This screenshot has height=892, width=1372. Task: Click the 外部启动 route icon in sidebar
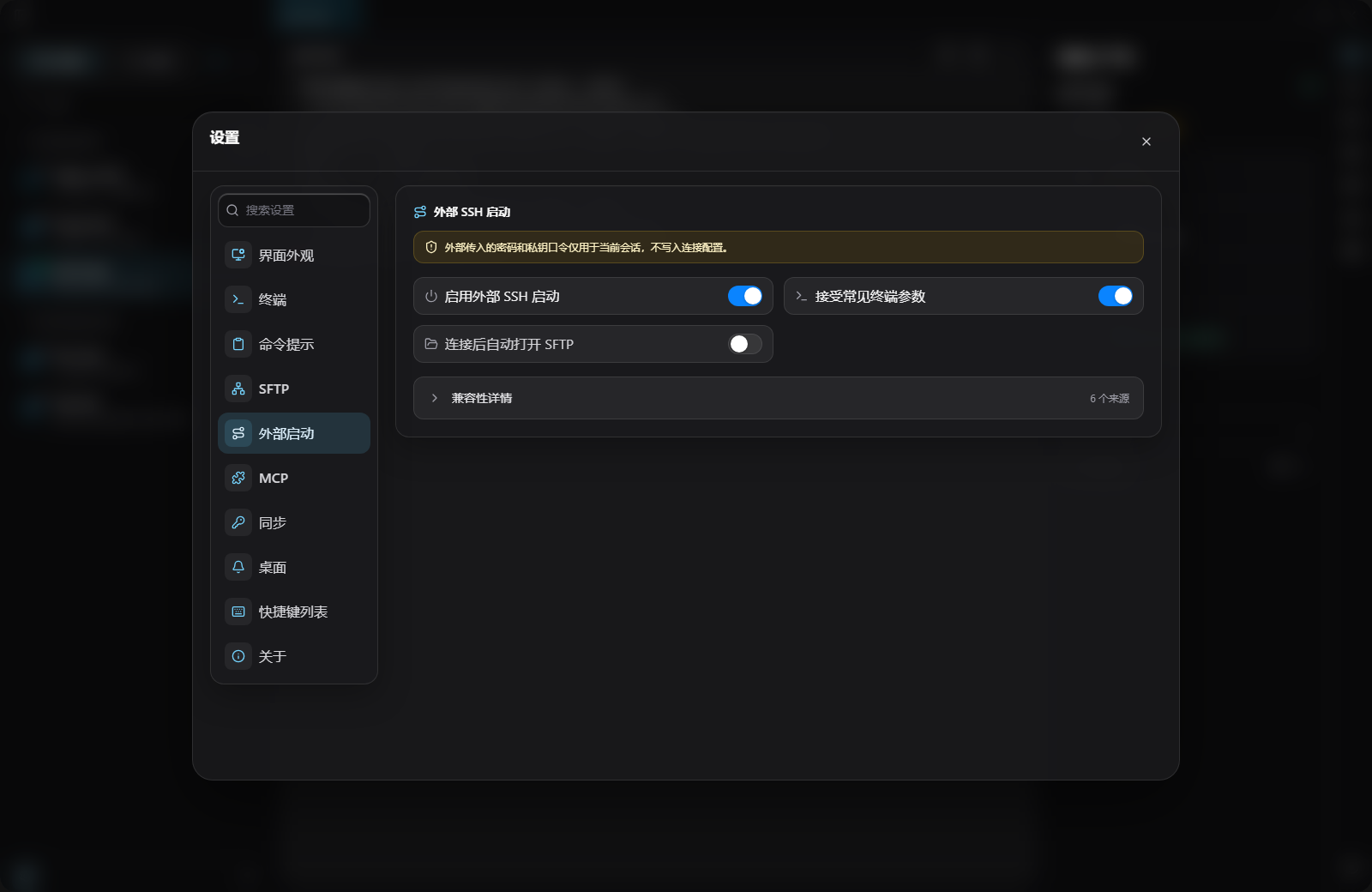[x=238, y=433]
